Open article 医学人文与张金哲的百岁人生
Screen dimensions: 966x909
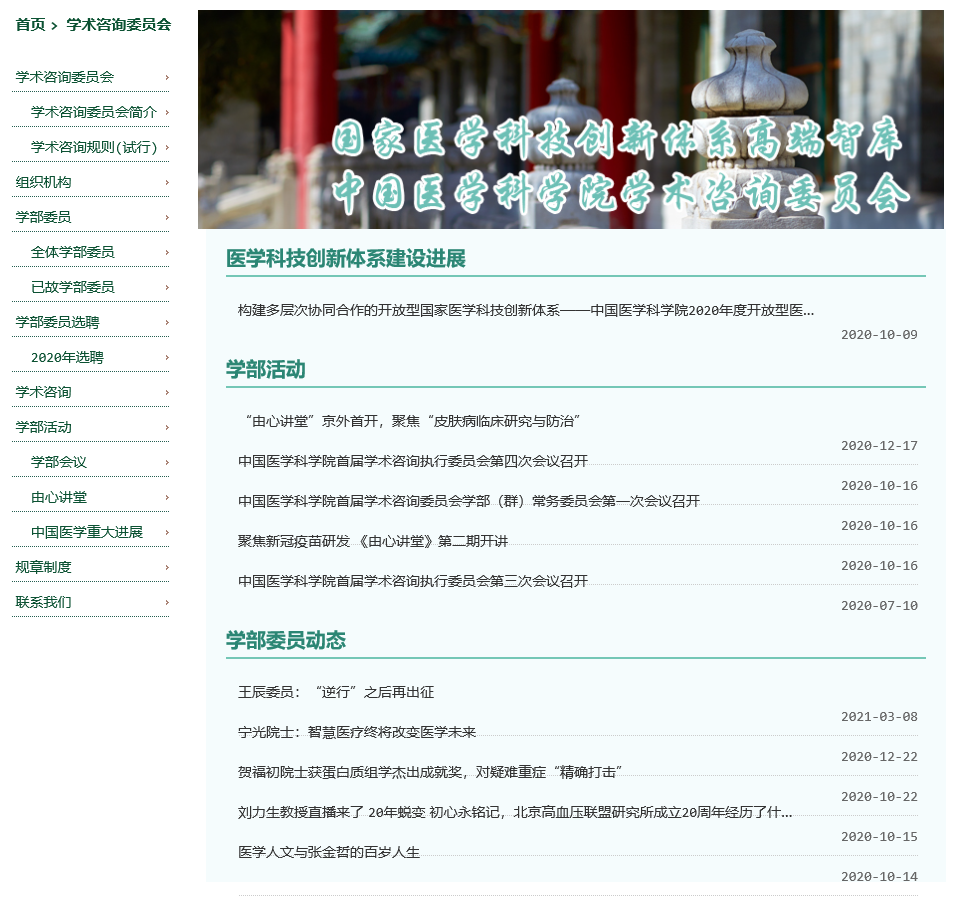click(x=328, y=853)
